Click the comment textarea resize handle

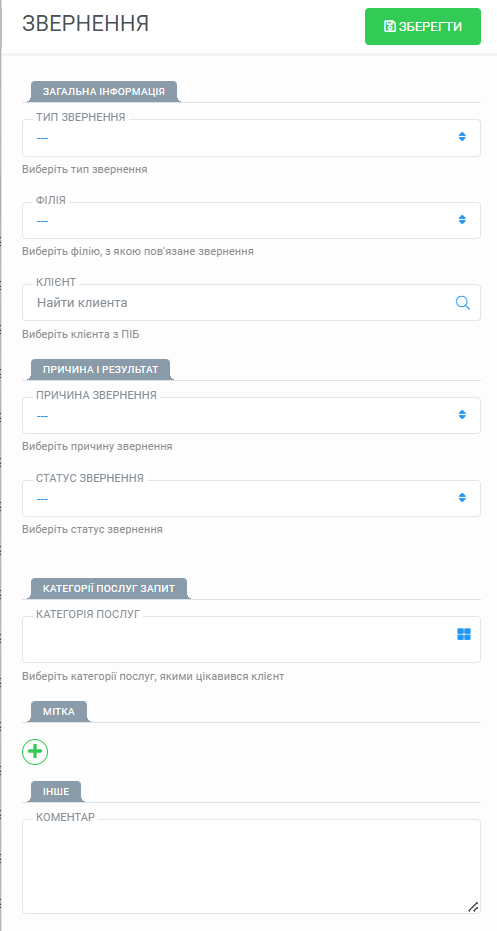473,907
